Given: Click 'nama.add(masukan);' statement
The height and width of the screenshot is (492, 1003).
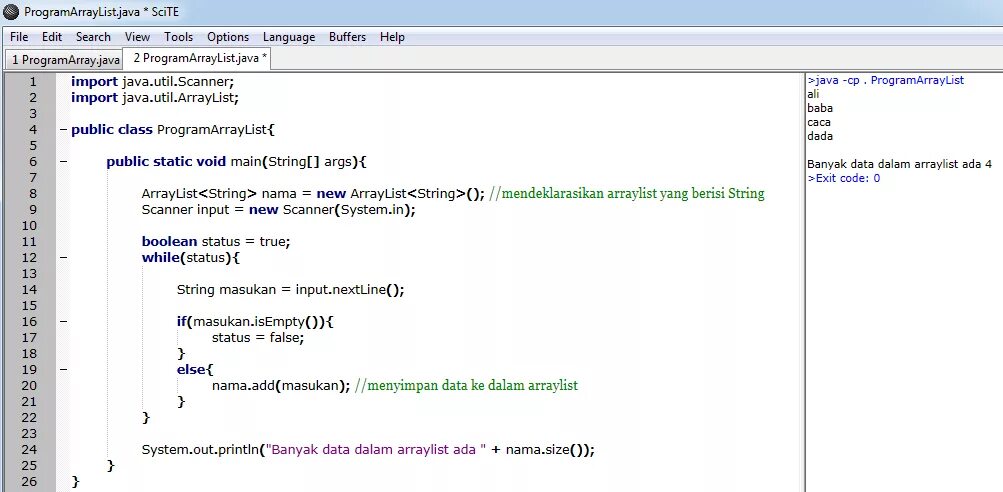Looking at the screenshot, I should pyautogui.click(x=281, y=386).
